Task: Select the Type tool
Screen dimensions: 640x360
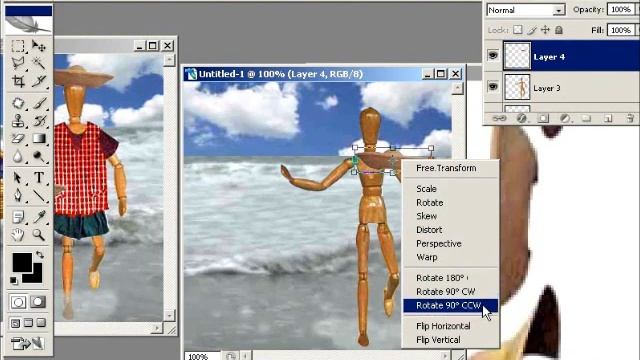Action: pyautogui.click(x=39, y=178)
